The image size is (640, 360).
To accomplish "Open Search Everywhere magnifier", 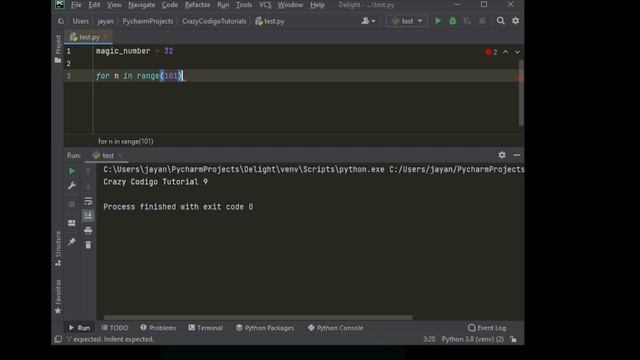I will 500,21.
